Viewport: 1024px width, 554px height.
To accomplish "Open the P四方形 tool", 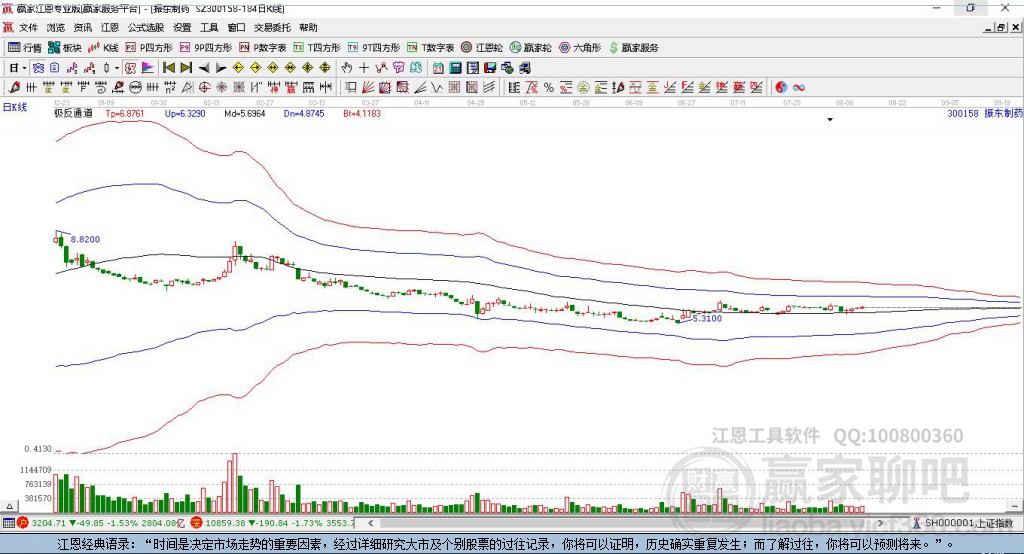I will point(149,48).
